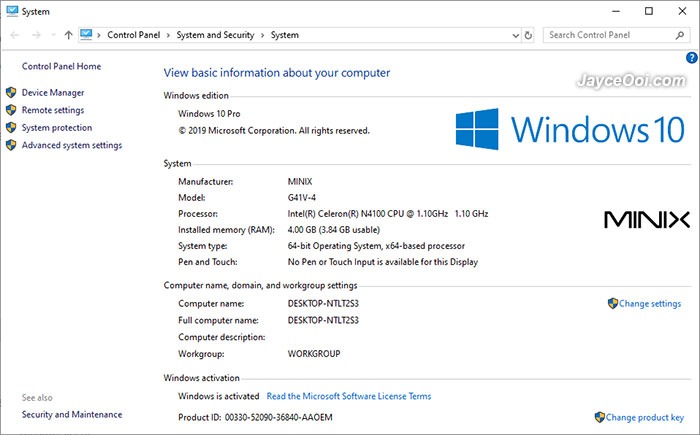Click Computer name value DESKTOP-NTLT2S3

tap(323, 303)
